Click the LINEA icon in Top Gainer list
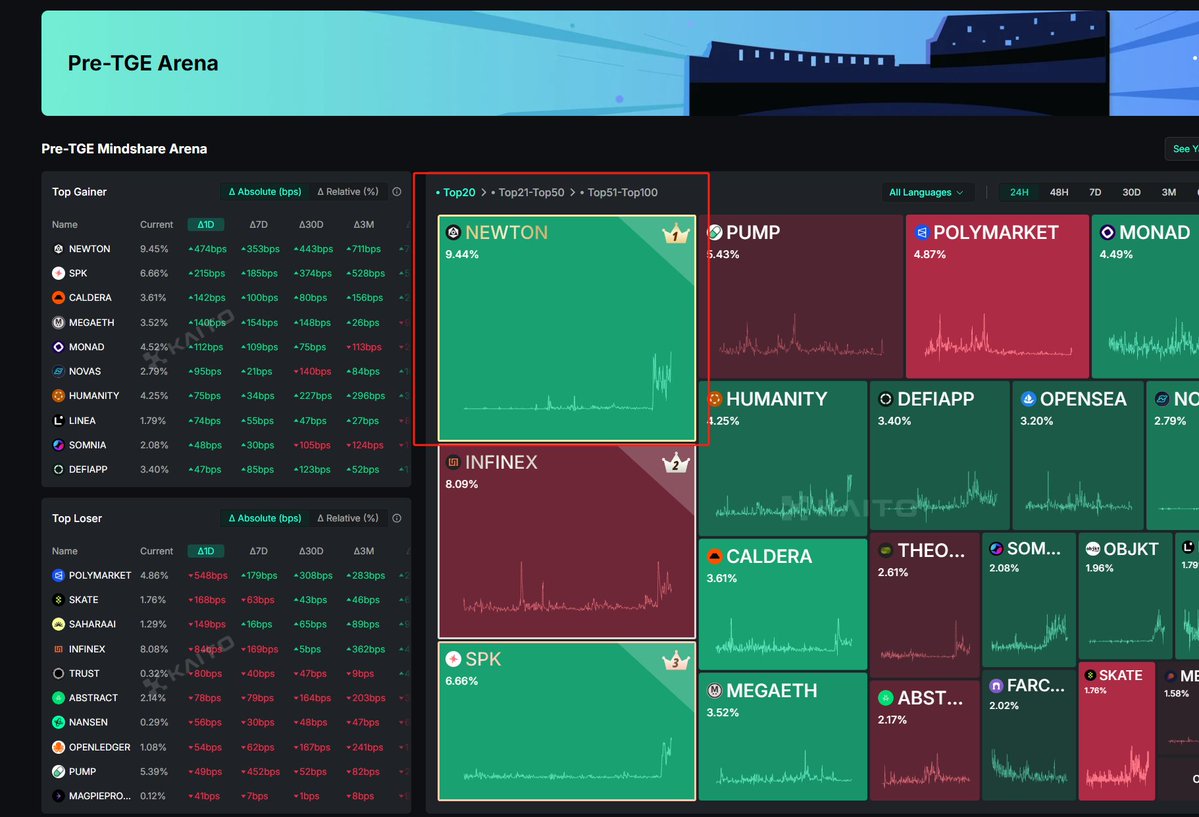 click(58, 420)
